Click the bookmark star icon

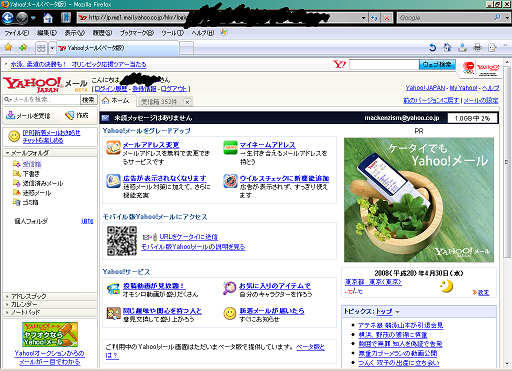[x=8, y=48]
